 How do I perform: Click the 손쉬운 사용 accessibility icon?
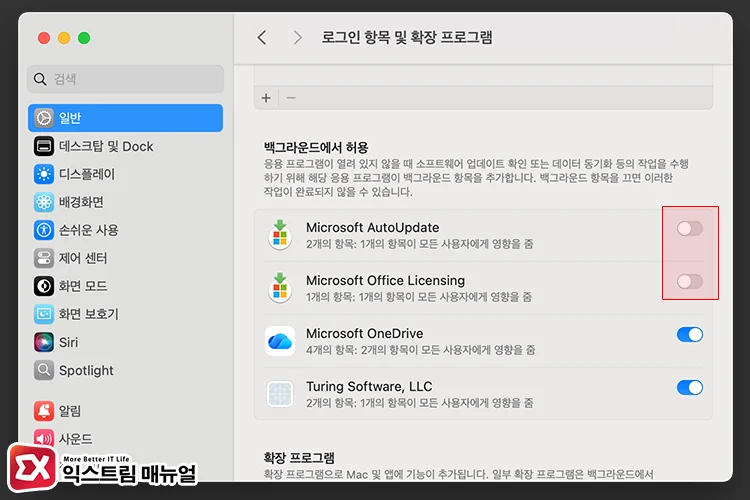[x=44, y=230]
